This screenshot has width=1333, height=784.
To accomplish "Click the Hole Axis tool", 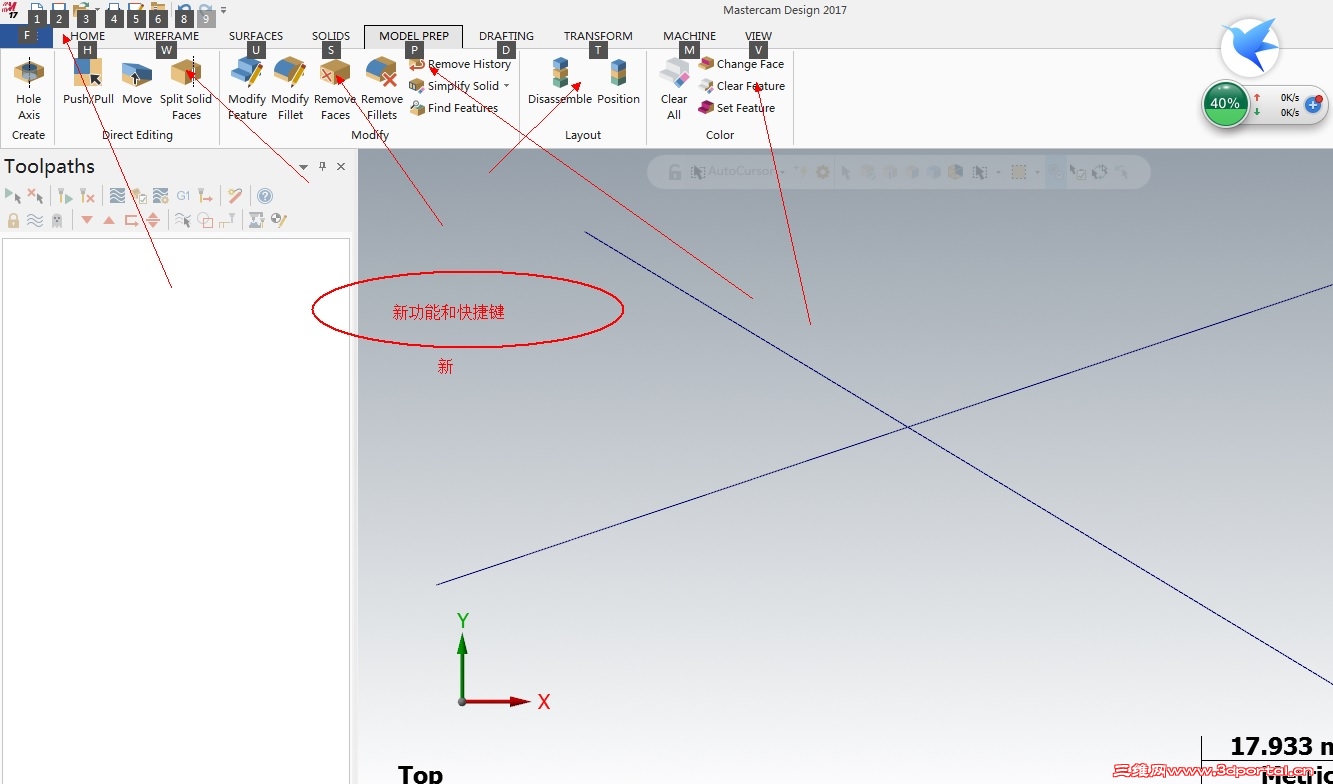I will 28,90.
